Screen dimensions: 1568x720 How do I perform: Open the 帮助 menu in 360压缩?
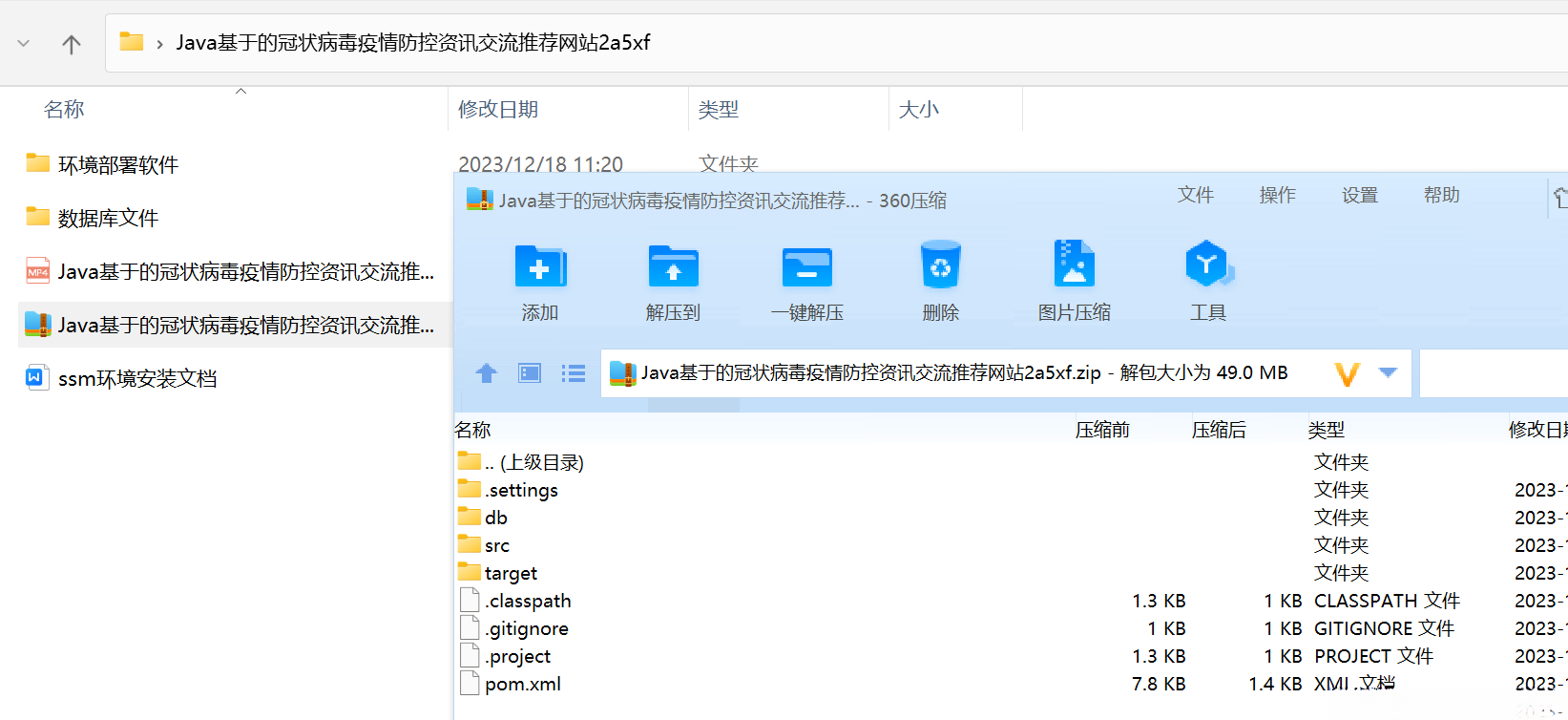pos(1442,195)
